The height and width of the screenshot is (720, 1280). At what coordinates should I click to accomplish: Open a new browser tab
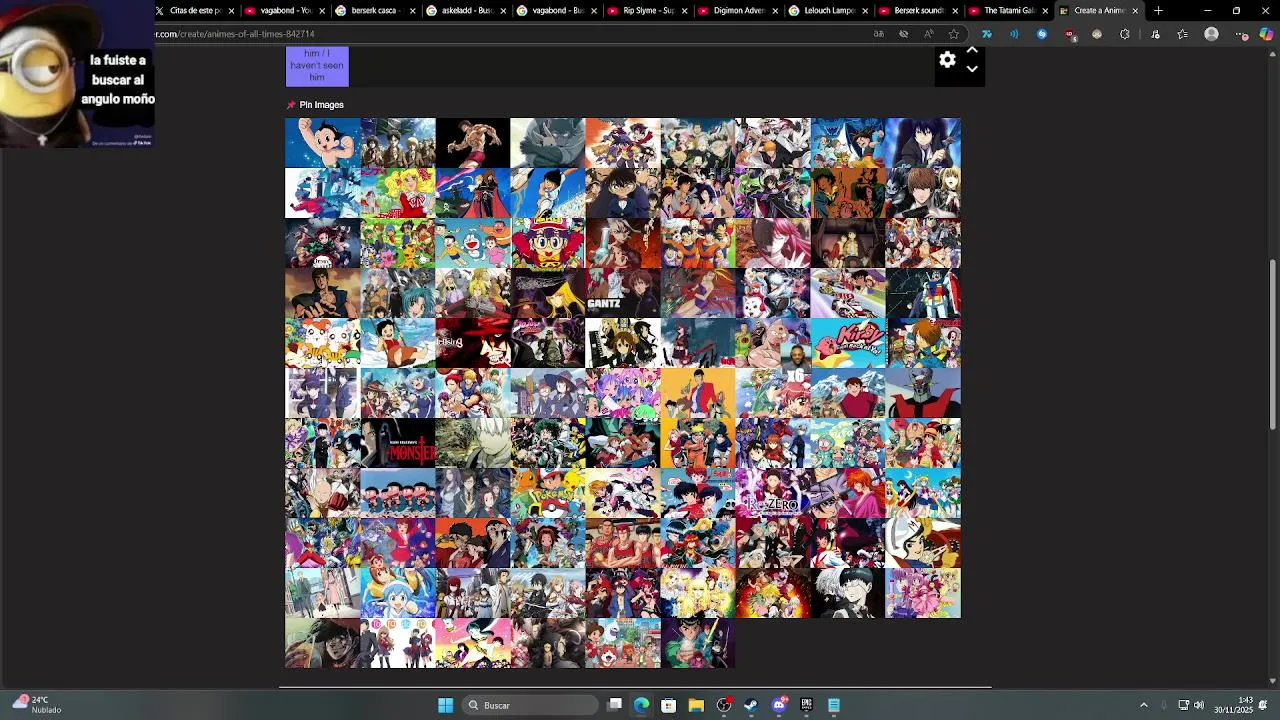[x=1158, y=11]
